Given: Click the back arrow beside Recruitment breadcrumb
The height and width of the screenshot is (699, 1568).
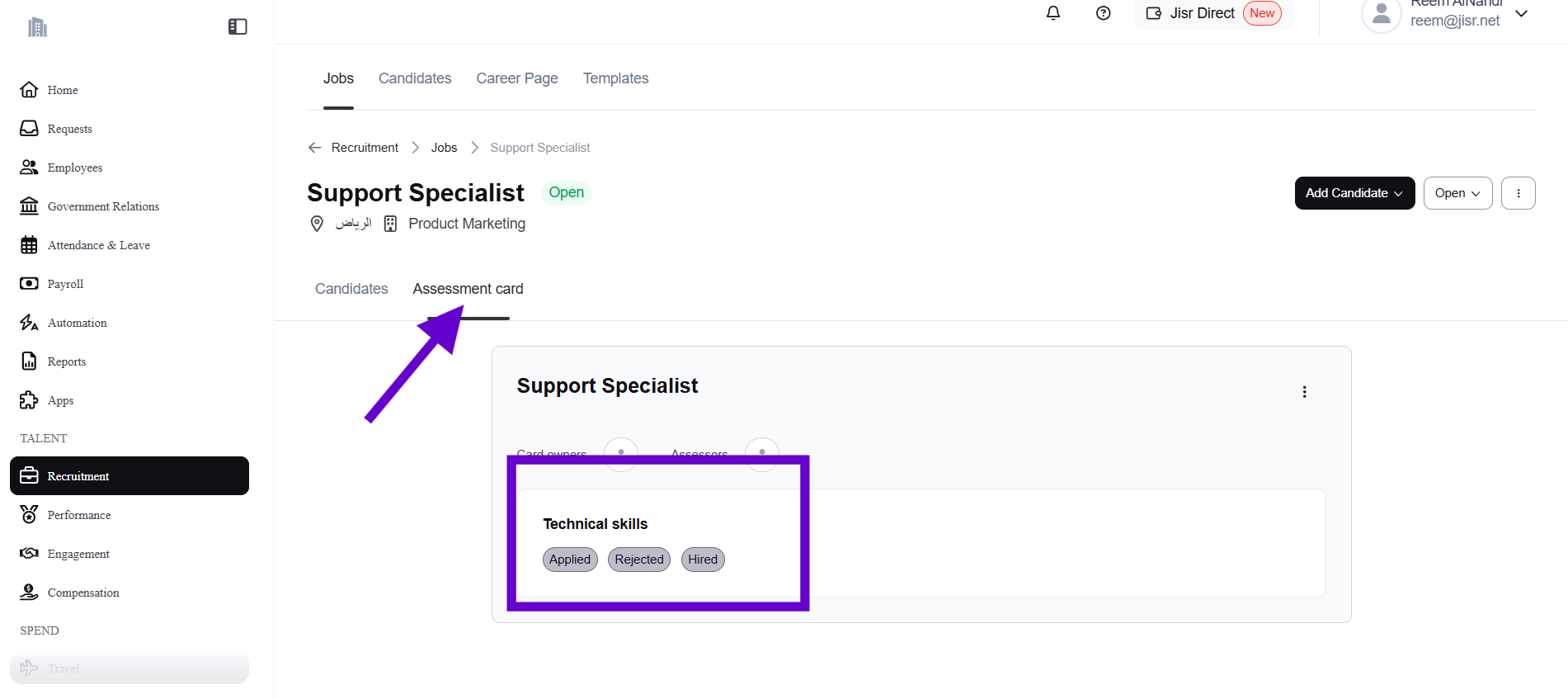Looking at the screenshot, I should point(314,148).
